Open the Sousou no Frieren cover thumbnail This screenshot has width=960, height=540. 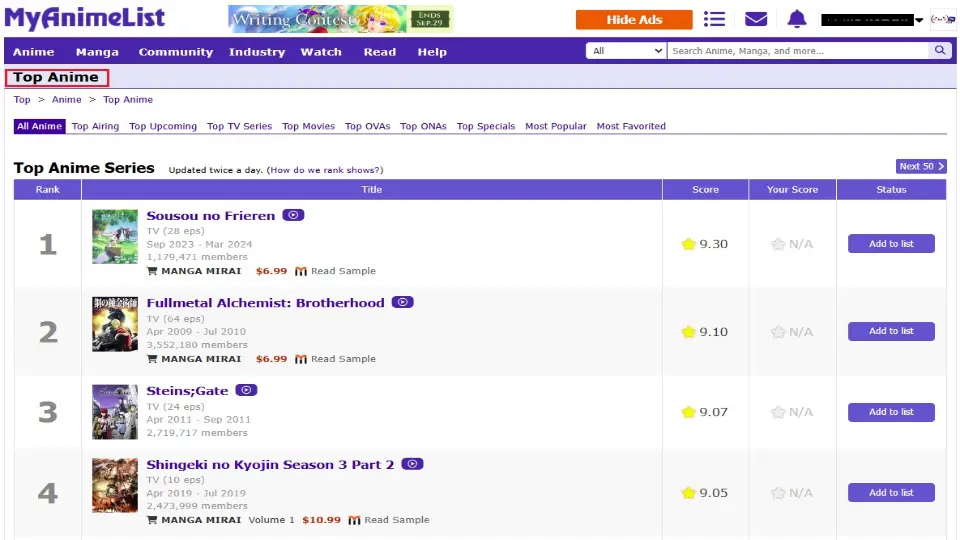click(115, 236)
